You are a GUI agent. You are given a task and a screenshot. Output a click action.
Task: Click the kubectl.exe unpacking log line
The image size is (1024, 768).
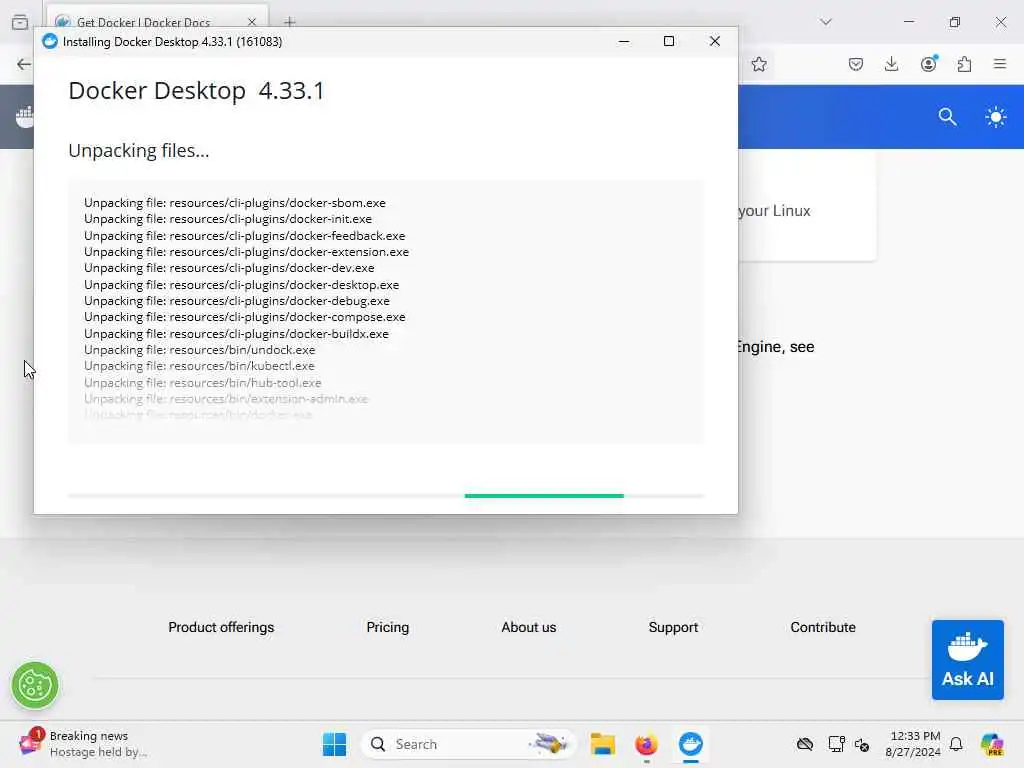[x=199, y=366]
